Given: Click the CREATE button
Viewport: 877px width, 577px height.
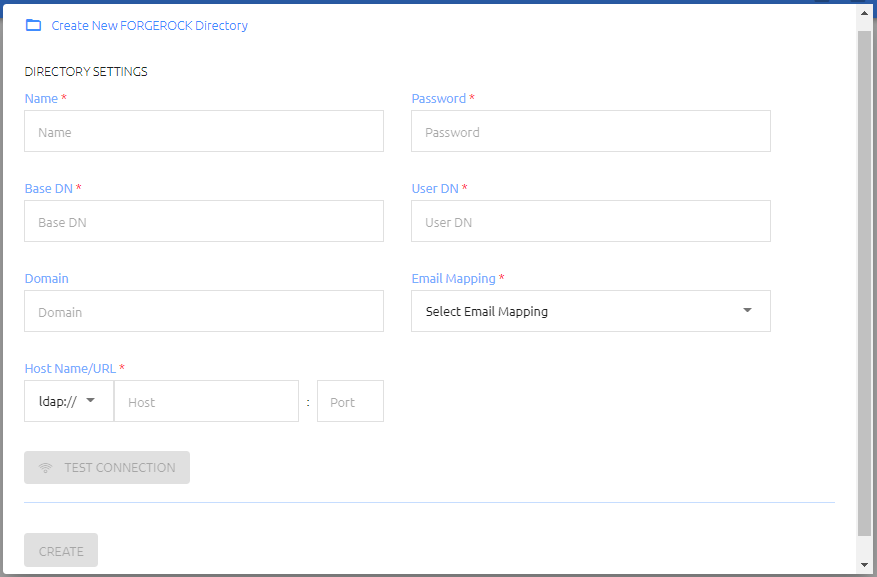Looking at the screenshot, I should pos(61,550).
